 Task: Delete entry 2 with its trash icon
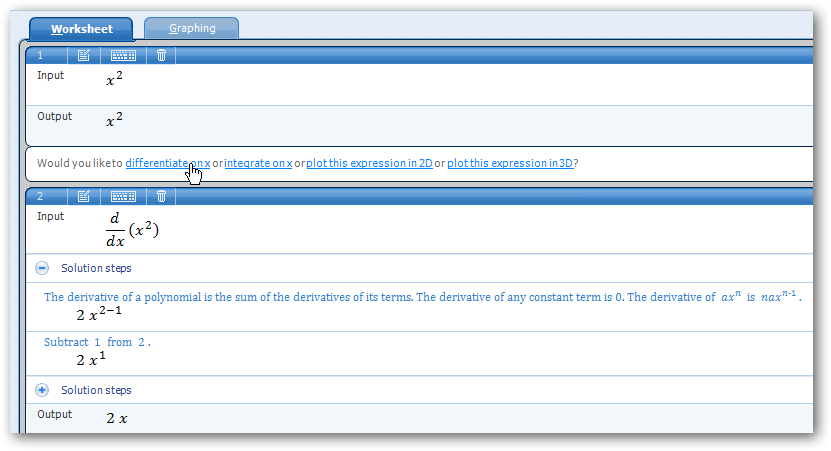tap(162, 196)
